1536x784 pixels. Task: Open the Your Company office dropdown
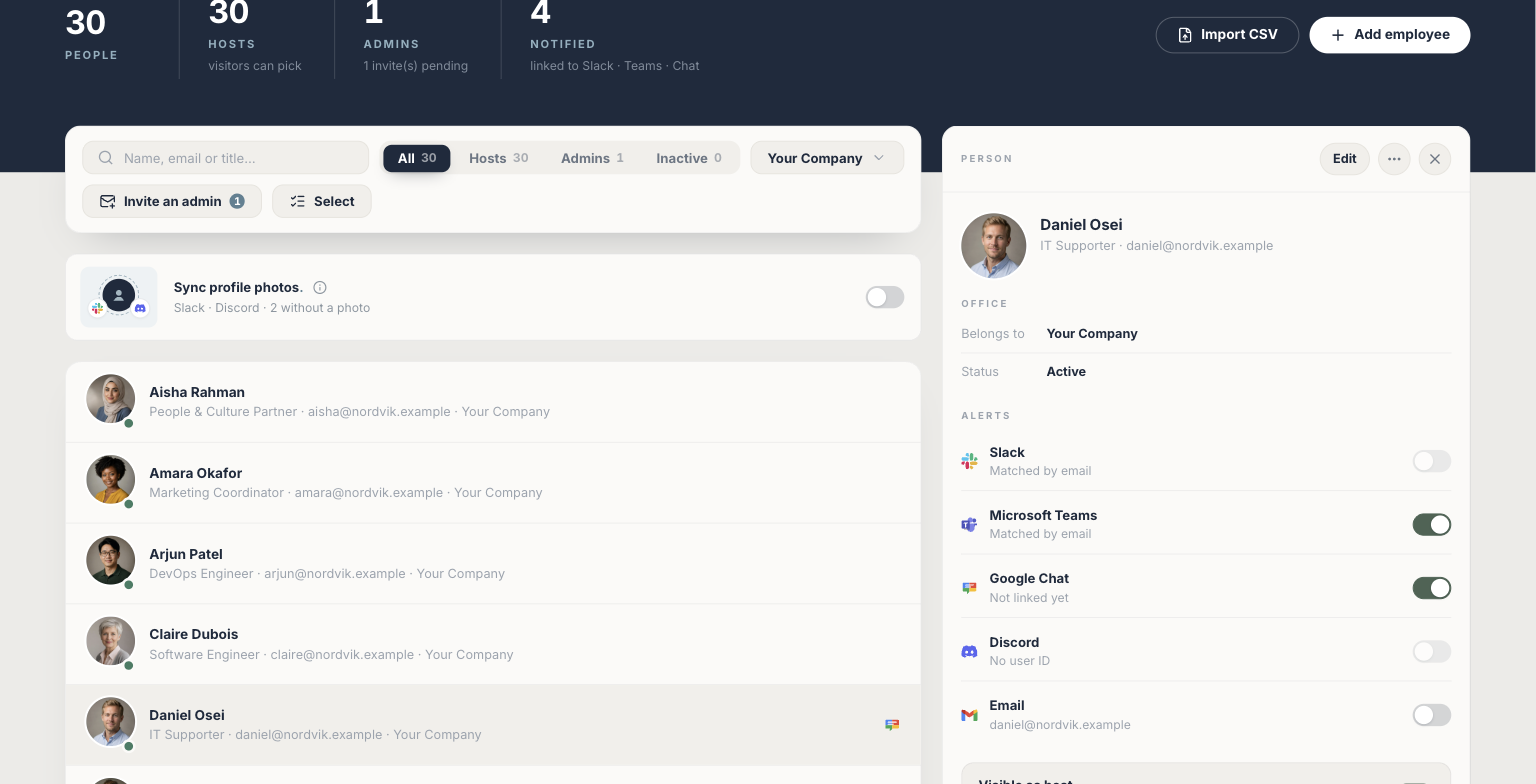(x=827, y=158)
